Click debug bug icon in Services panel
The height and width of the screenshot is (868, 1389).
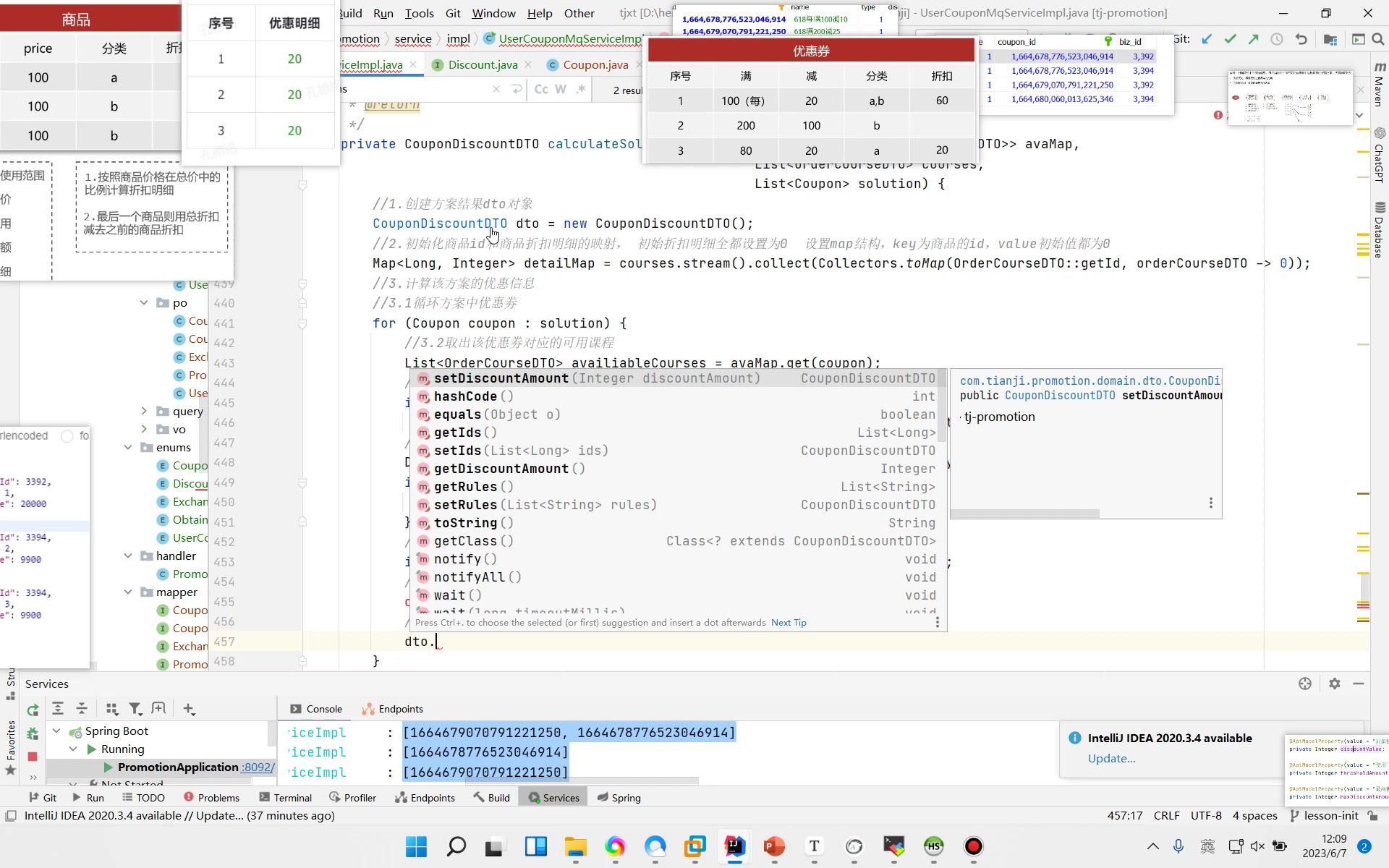[33, 733]
